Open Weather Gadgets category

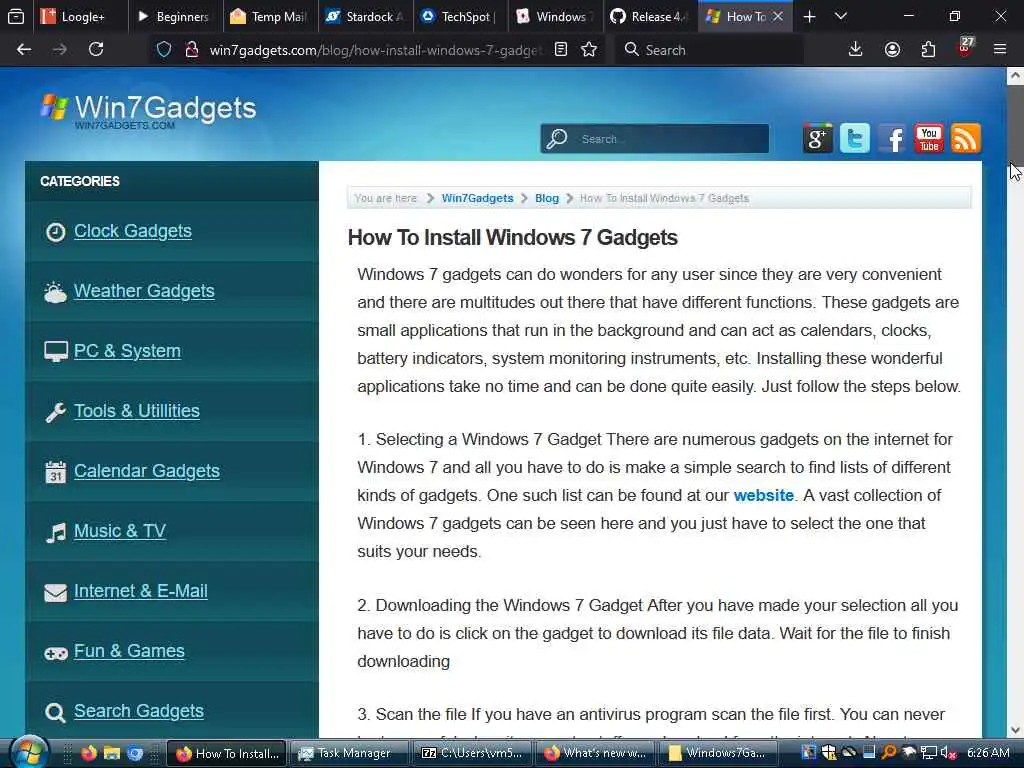tap(144, 291)
